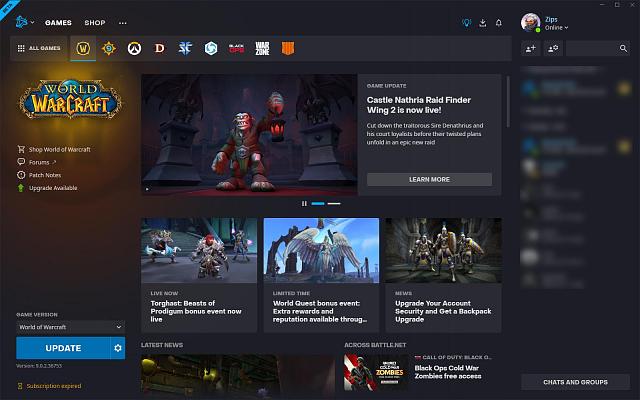Click the Castle Nathria banner image
This screenshot has height=400, width=640.
[249, 135]
